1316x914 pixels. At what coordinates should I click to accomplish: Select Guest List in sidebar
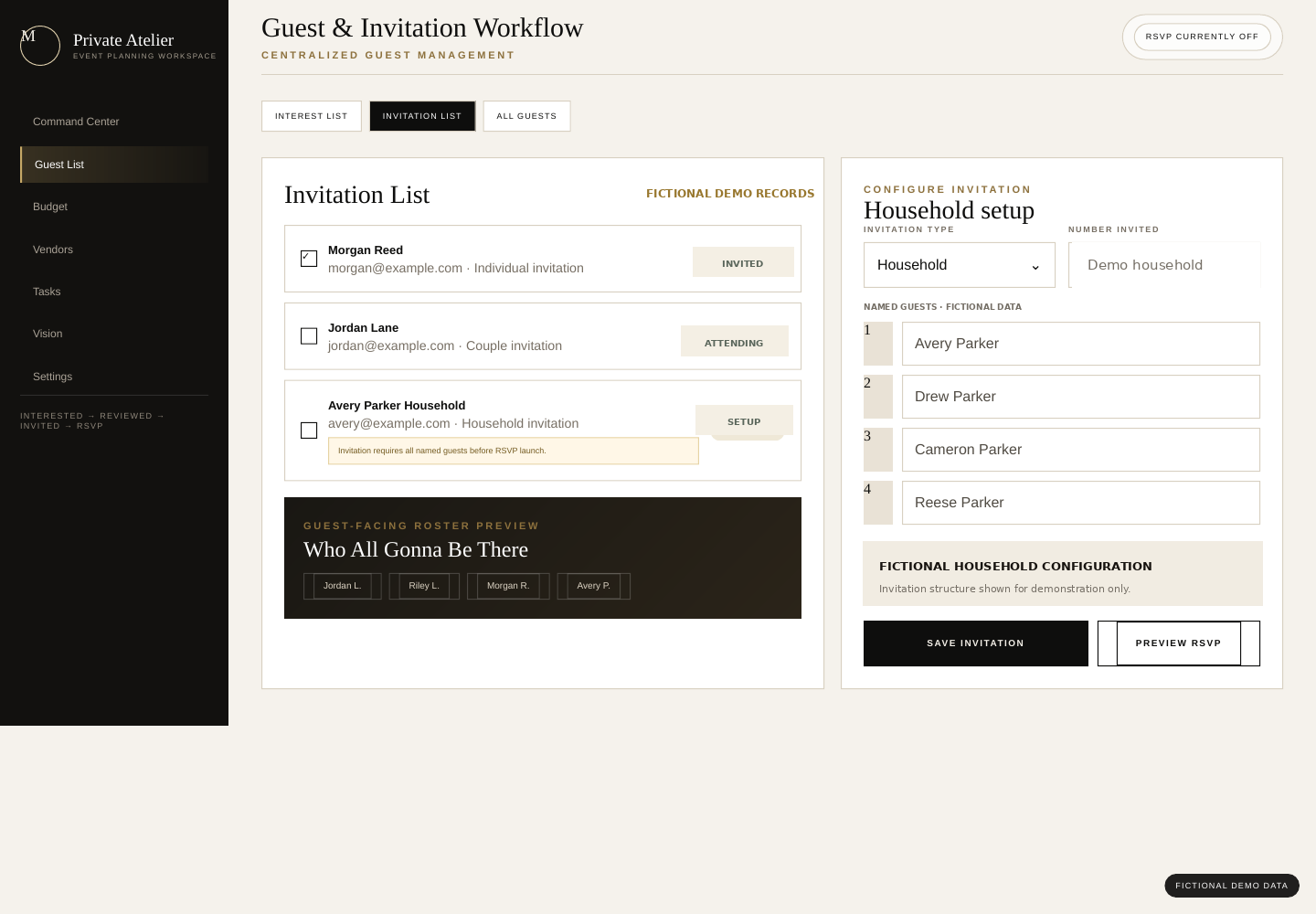click(114, 165)
